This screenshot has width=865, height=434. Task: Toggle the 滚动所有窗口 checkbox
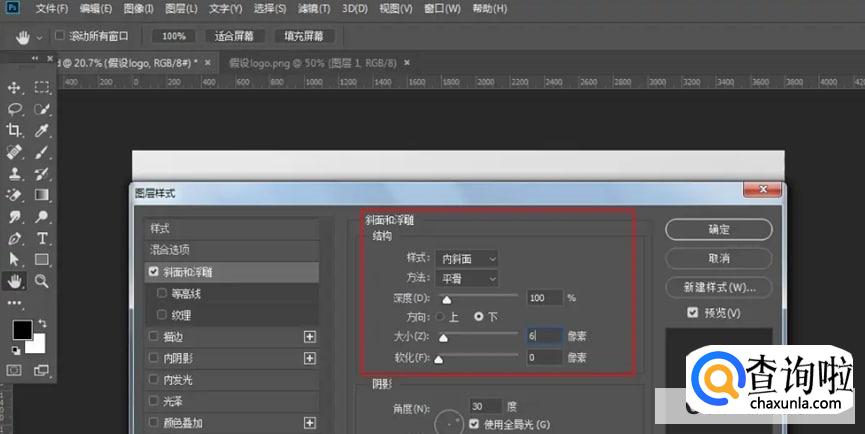(60, 36)
